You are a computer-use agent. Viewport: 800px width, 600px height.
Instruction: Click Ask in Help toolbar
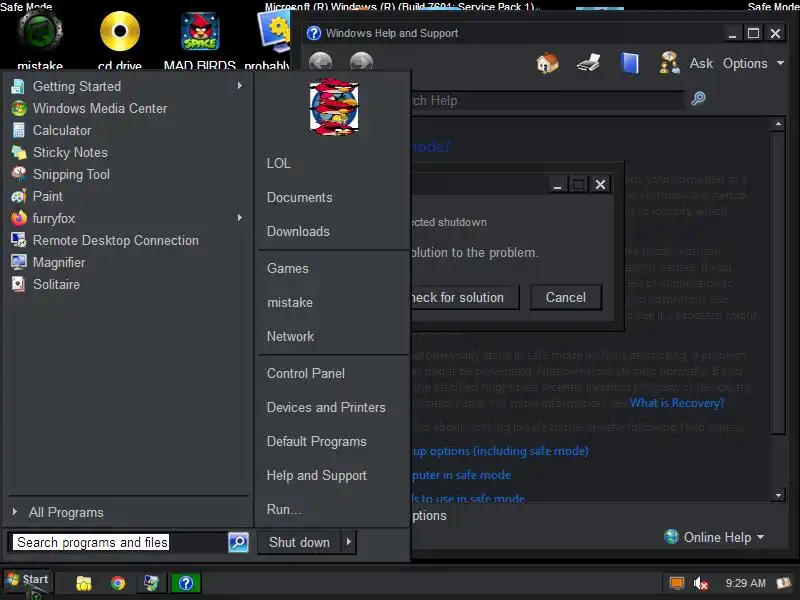click(x=701, y=64)
